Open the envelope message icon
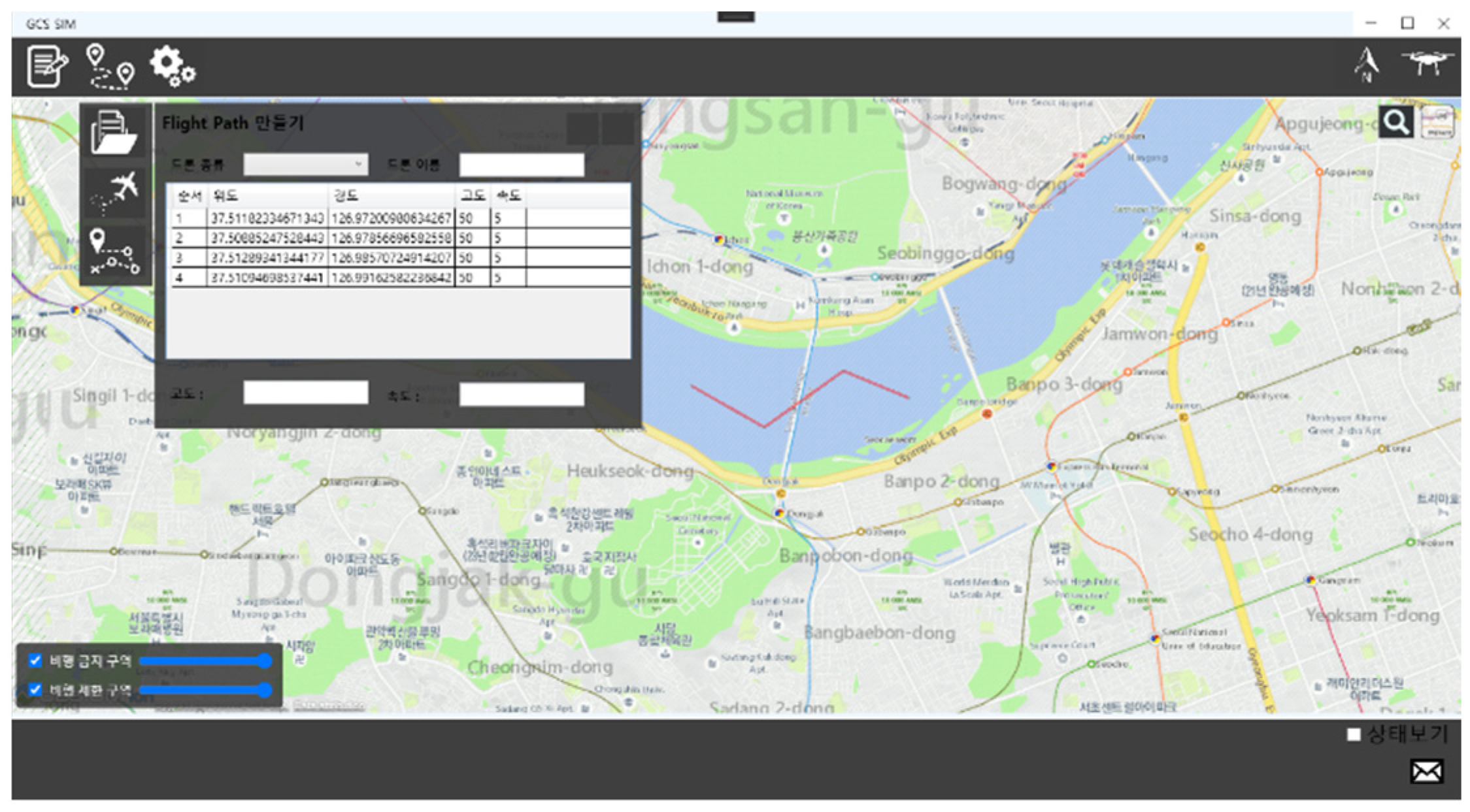This screenshot has width=1470, height=812. 1426,771
